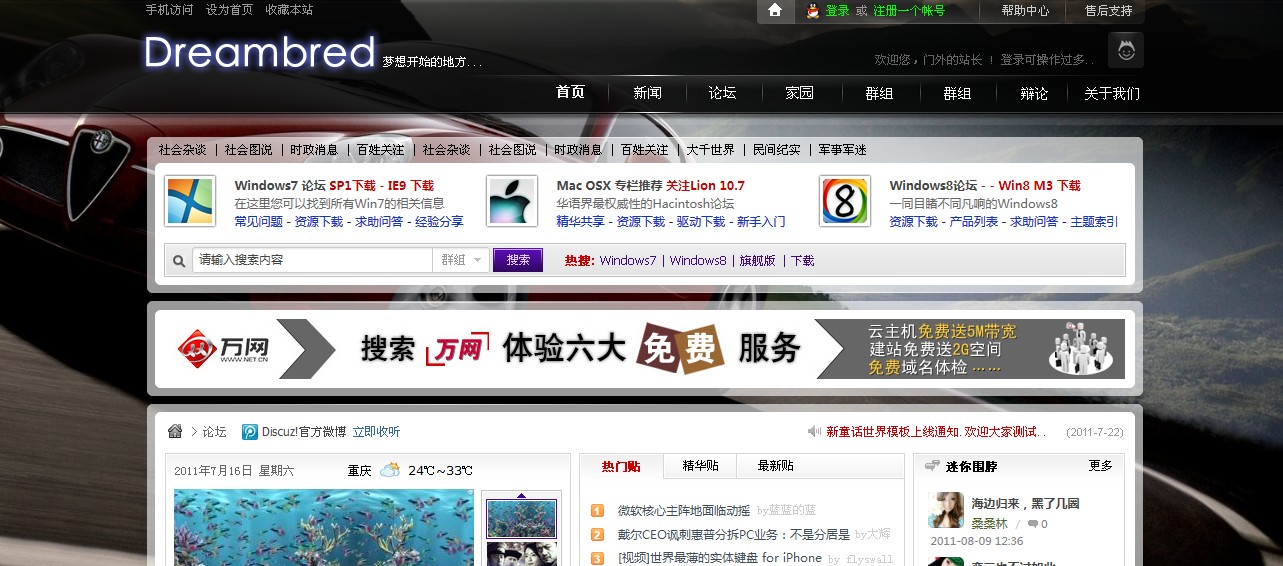The width and height of the screenshot is (1283, 566).
Task: Open 家园 in main navigation
Action: click(799, 93)
